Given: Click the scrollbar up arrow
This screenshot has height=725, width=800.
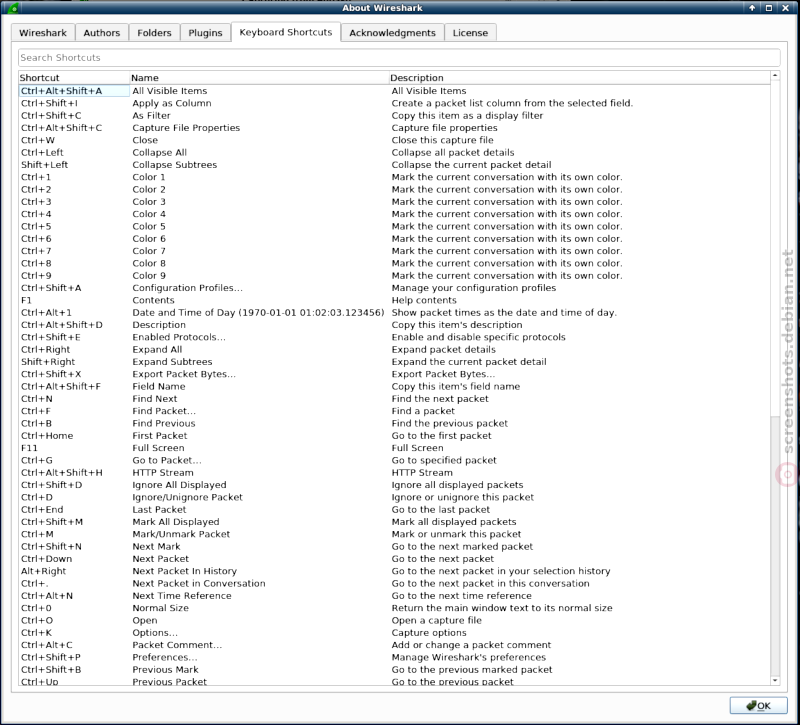Looking at the screenshot, I should pos(775,76).
